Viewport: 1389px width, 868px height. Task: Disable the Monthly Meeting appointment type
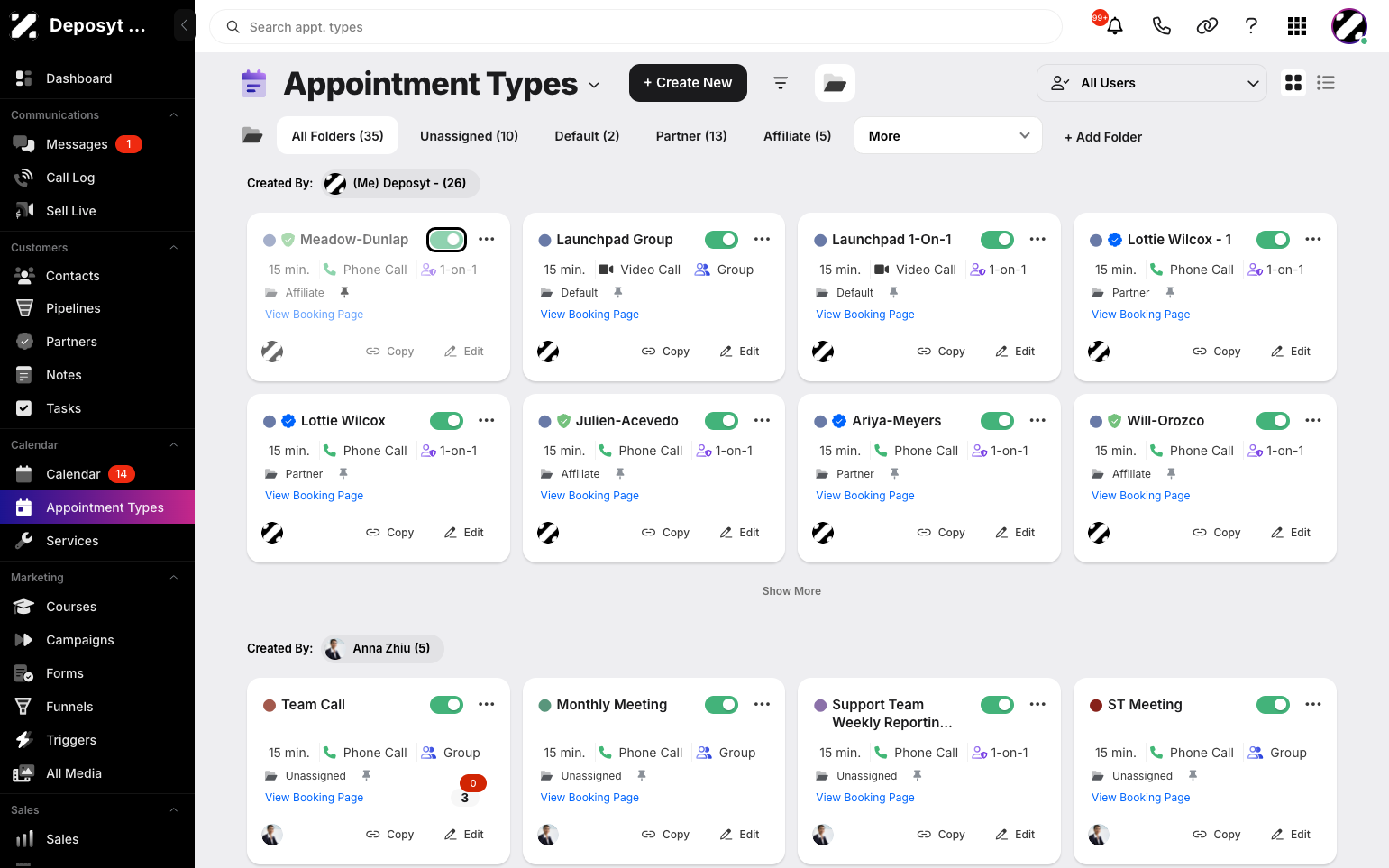721,705
